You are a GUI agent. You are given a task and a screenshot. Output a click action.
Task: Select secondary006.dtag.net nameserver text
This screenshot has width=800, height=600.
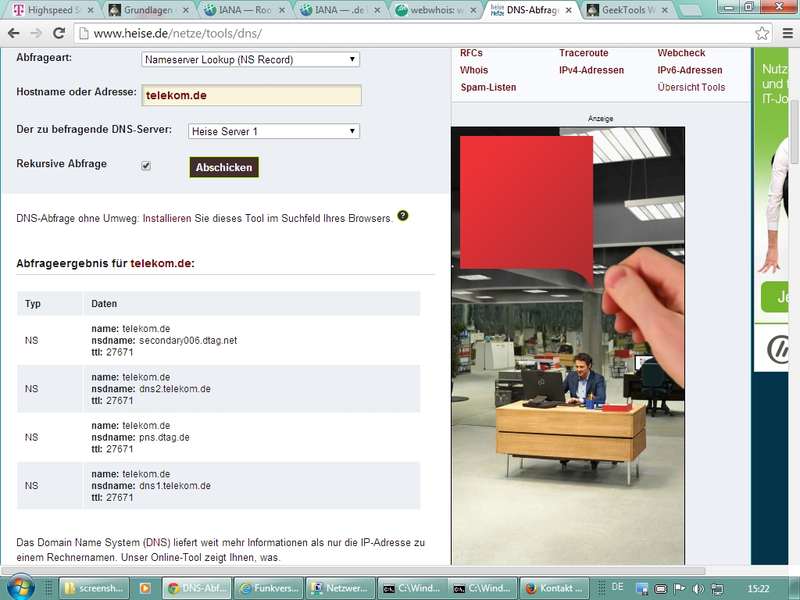coord(188,340)
